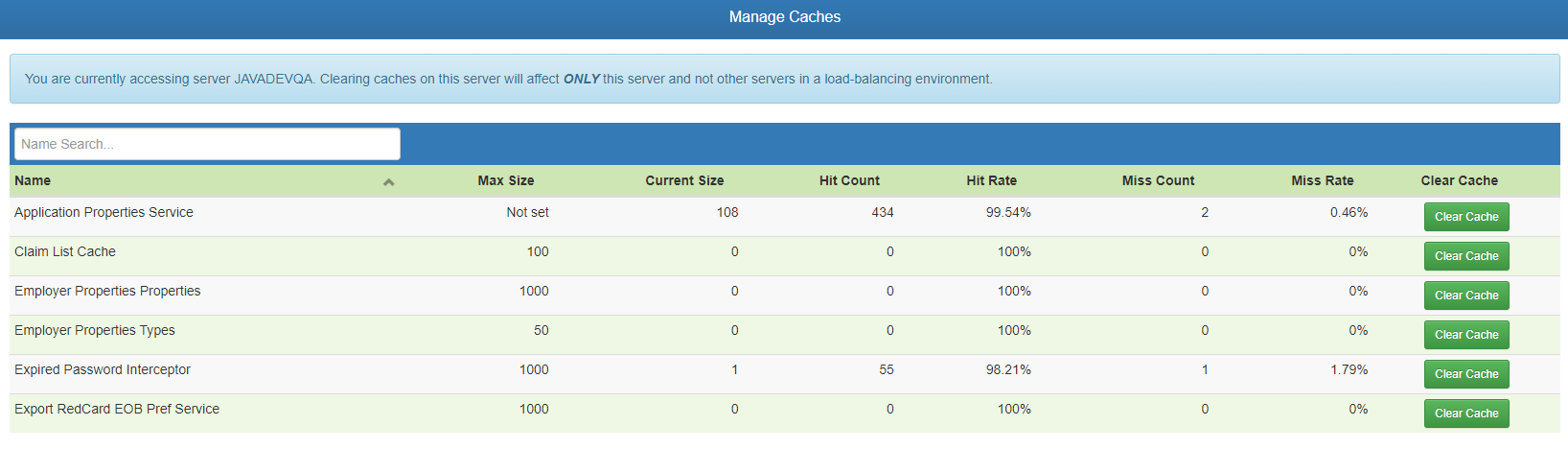This screenshot has height=449, width=1568.
Task: Sort table by Max Size header
Action: click(505, 180)
